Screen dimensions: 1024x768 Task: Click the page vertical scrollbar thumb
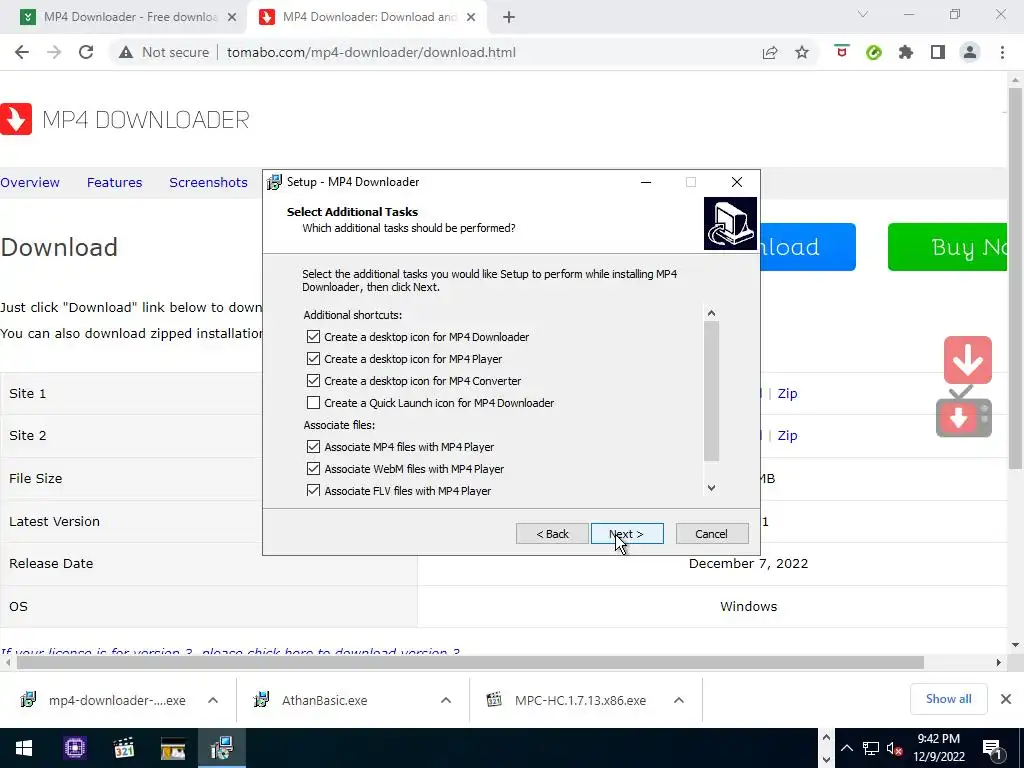point(1016,278)
